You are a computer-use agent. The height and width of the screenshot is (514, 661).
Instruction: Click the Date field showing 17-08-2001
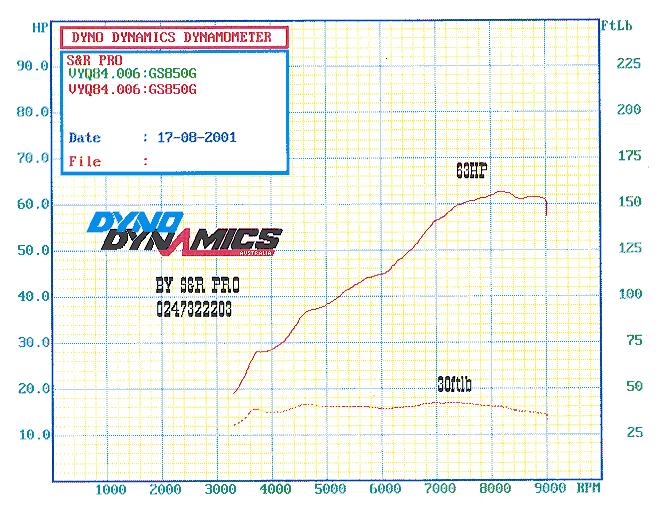tap(190, 137)
